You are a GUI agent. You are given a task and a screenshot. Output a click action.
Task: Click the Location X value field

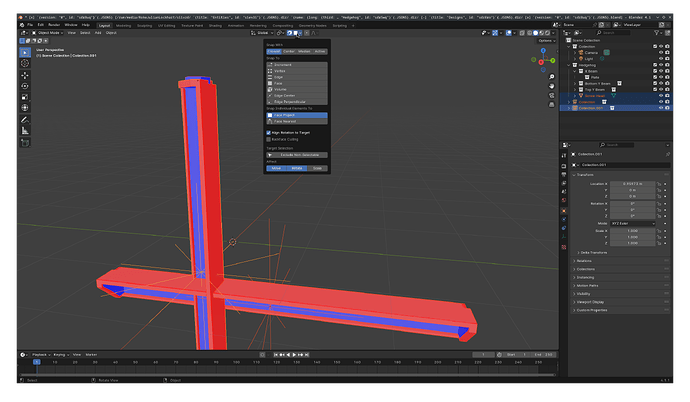point(632,184)
